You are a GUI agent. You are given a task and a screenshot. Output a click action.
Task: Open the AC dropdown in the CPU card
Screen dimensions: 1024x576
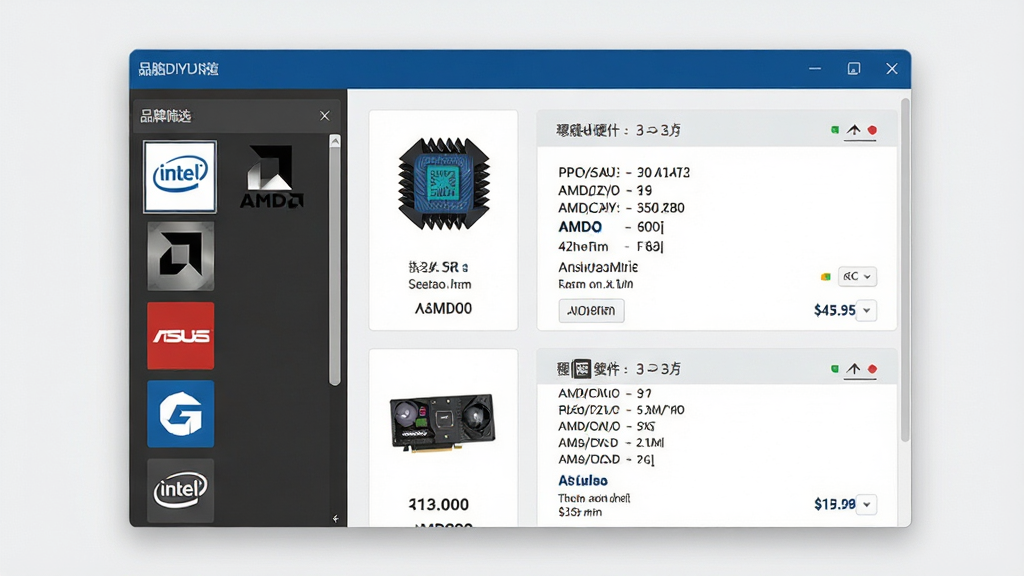coord(857,276)
